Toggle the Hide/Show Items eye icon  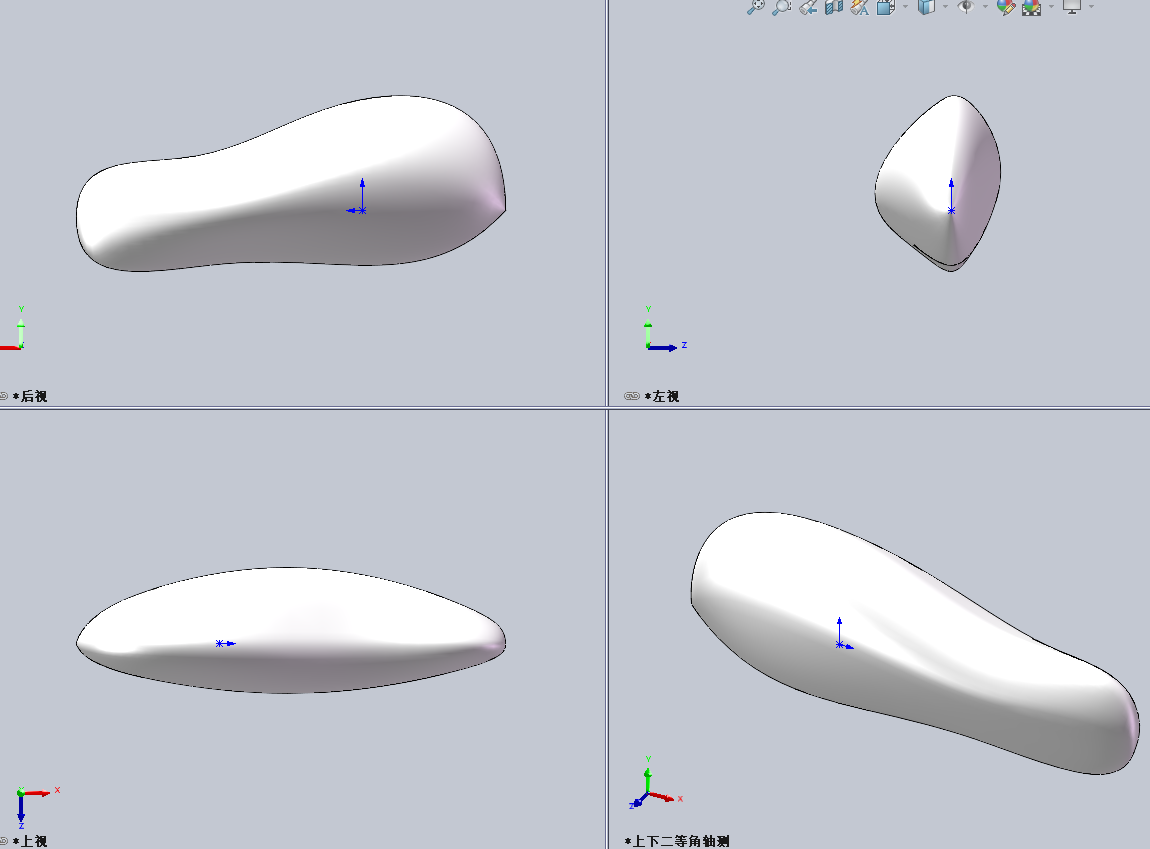pos(965,6)
